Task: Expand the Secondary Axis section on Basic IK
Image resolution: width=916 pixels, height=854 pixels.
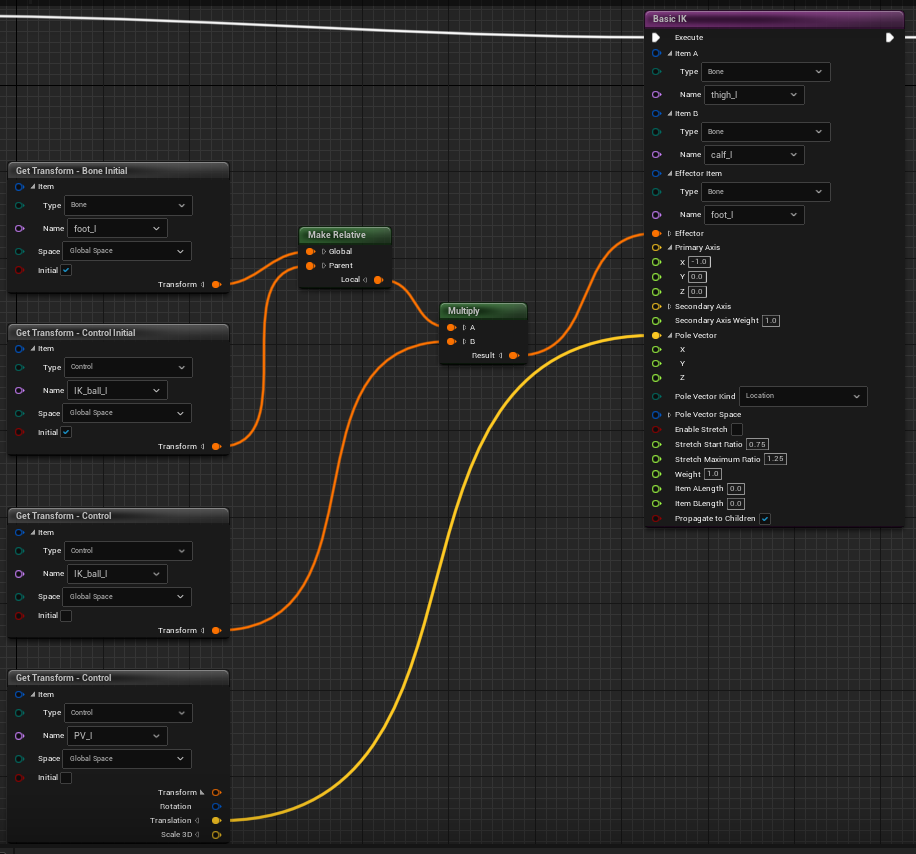Action: click(668, 306)
